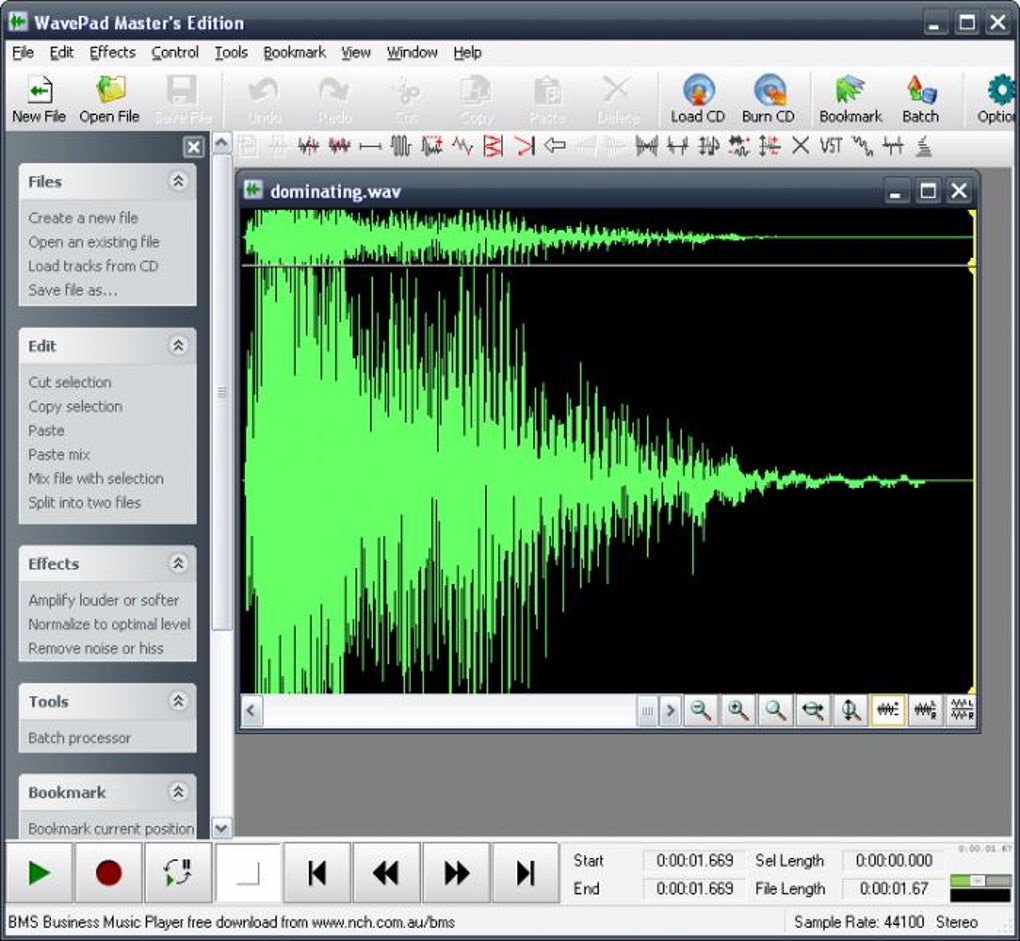Click the Load CD toolbar icon

(x=697, y=98)
